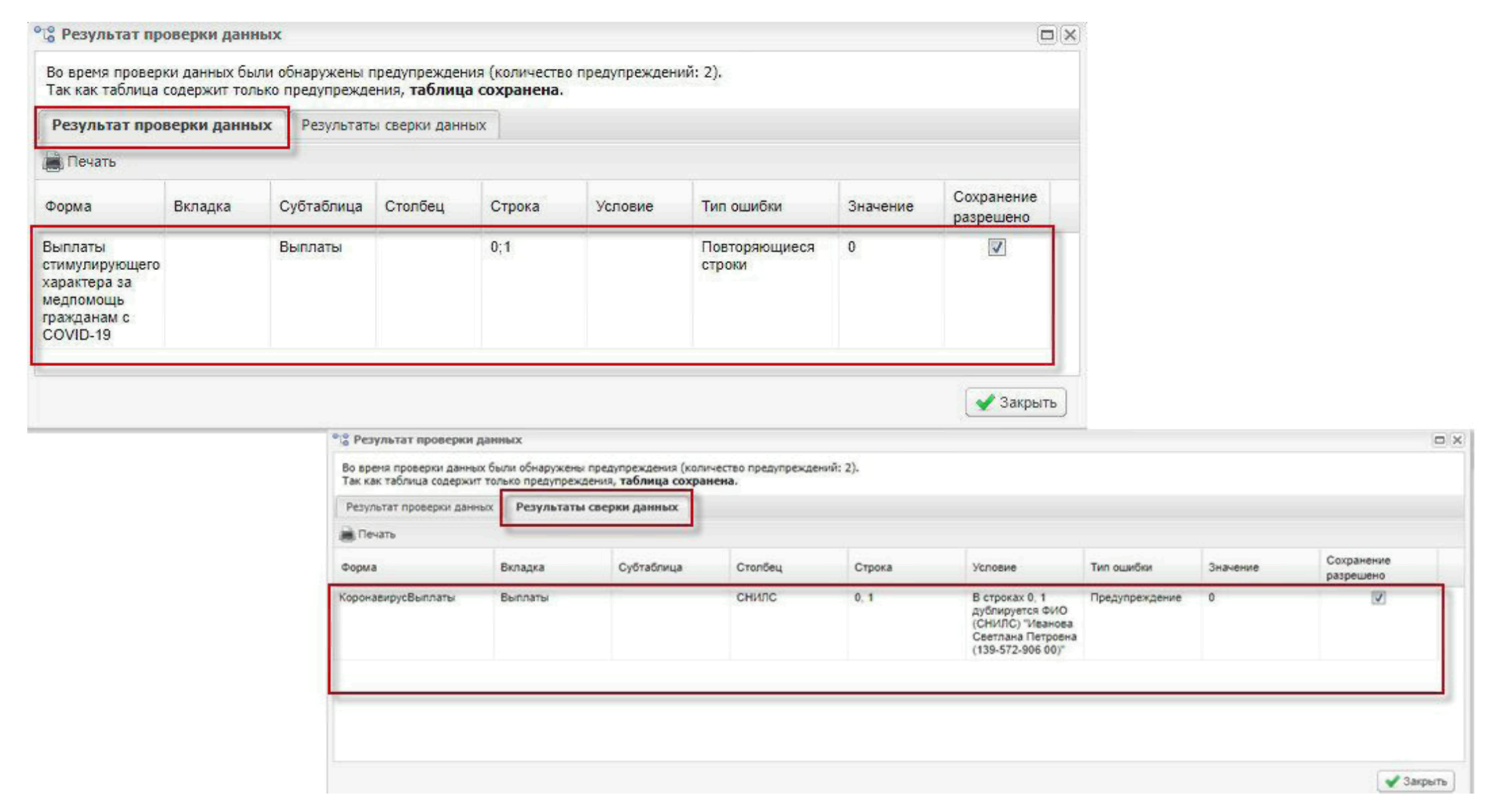Viewport: 1504px width, 812px height.
Task: Click the Форма column header in the upper table
Action: (x=68, y=206)
